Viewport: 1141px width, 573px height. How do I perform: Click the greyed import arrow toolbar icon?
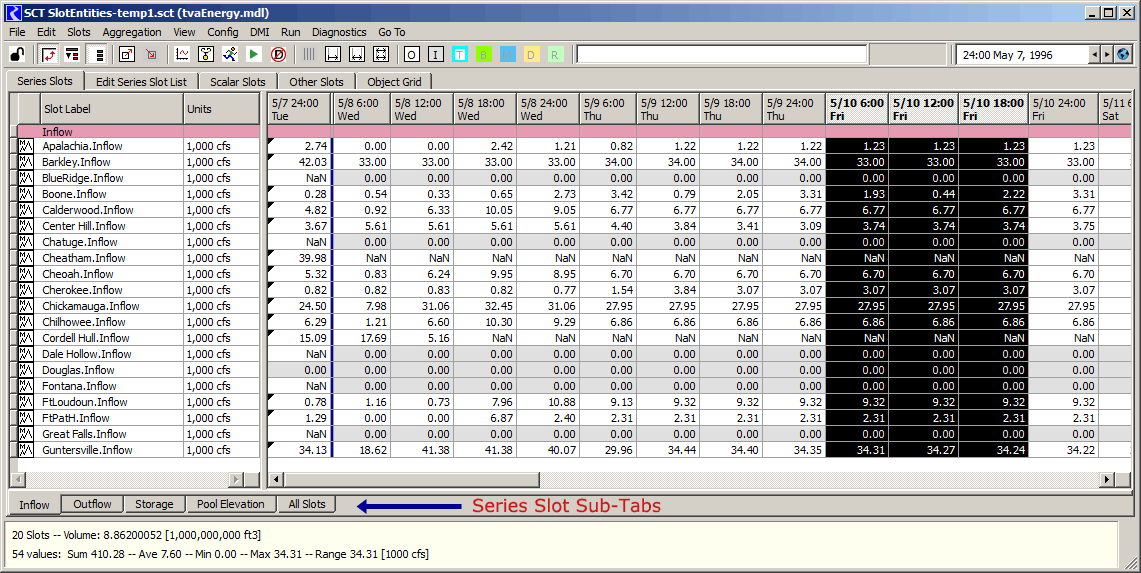(151, 55)
